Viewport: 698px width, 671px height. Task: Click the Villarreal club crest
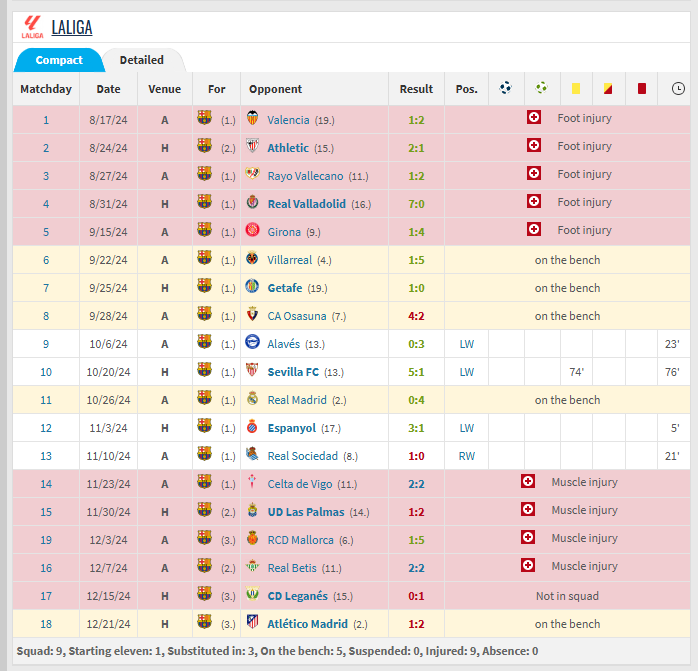[252, 258]
